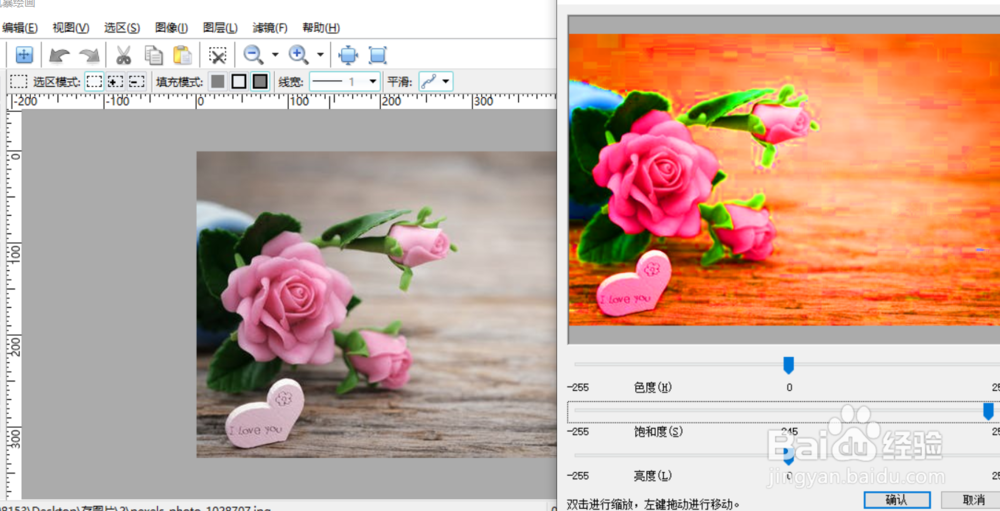Click the 亮度(L) label
1000x511 pixels.
(652, 476)
